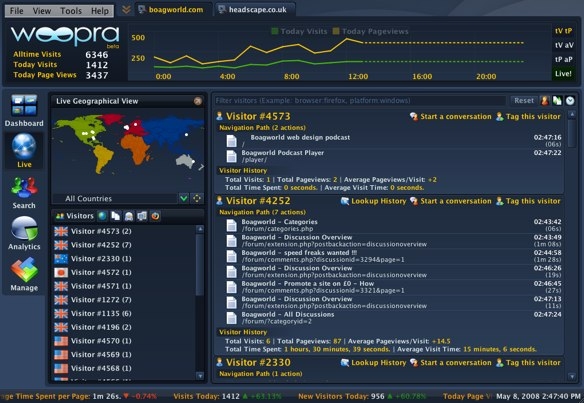Viewport: 584px width, 403px height.
Task: Open the All Countries dropdown arrow
Action: (x=184, y=199)
